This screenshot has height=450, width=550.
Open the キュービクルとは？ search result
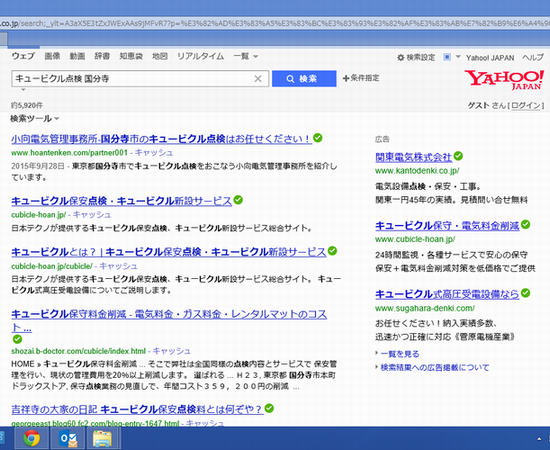click(x=169, y=252)
